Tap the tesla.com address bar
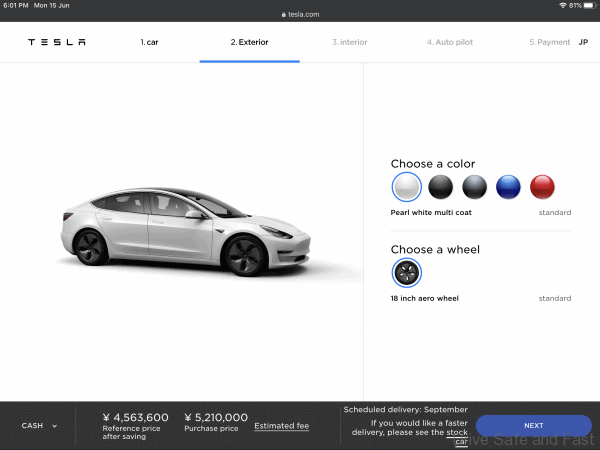This screenshot has width=600, height=450. [x=300, y=15]
